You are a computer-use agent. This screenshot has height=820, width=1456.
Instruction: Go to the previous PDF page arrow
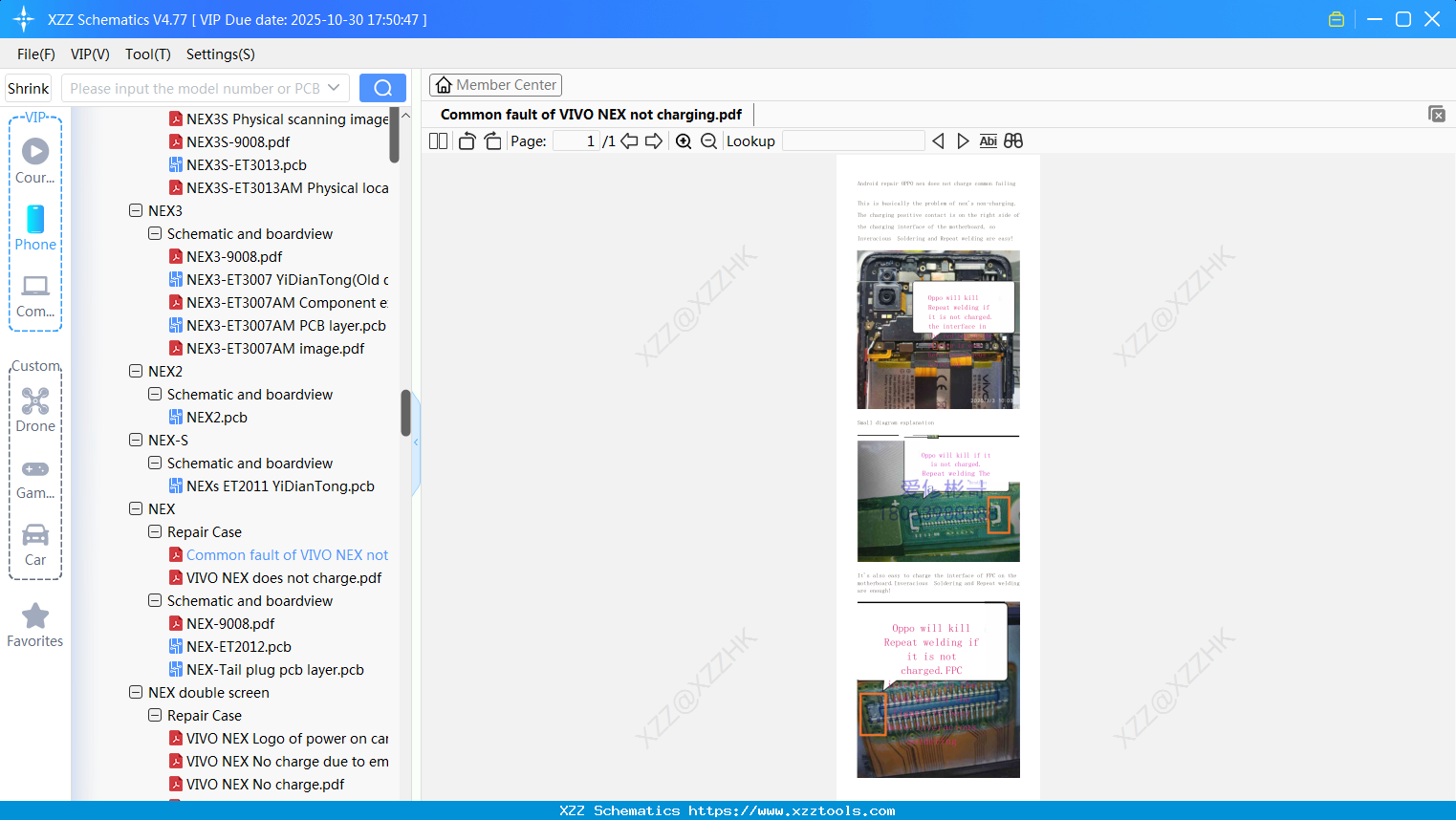[629, 141]
